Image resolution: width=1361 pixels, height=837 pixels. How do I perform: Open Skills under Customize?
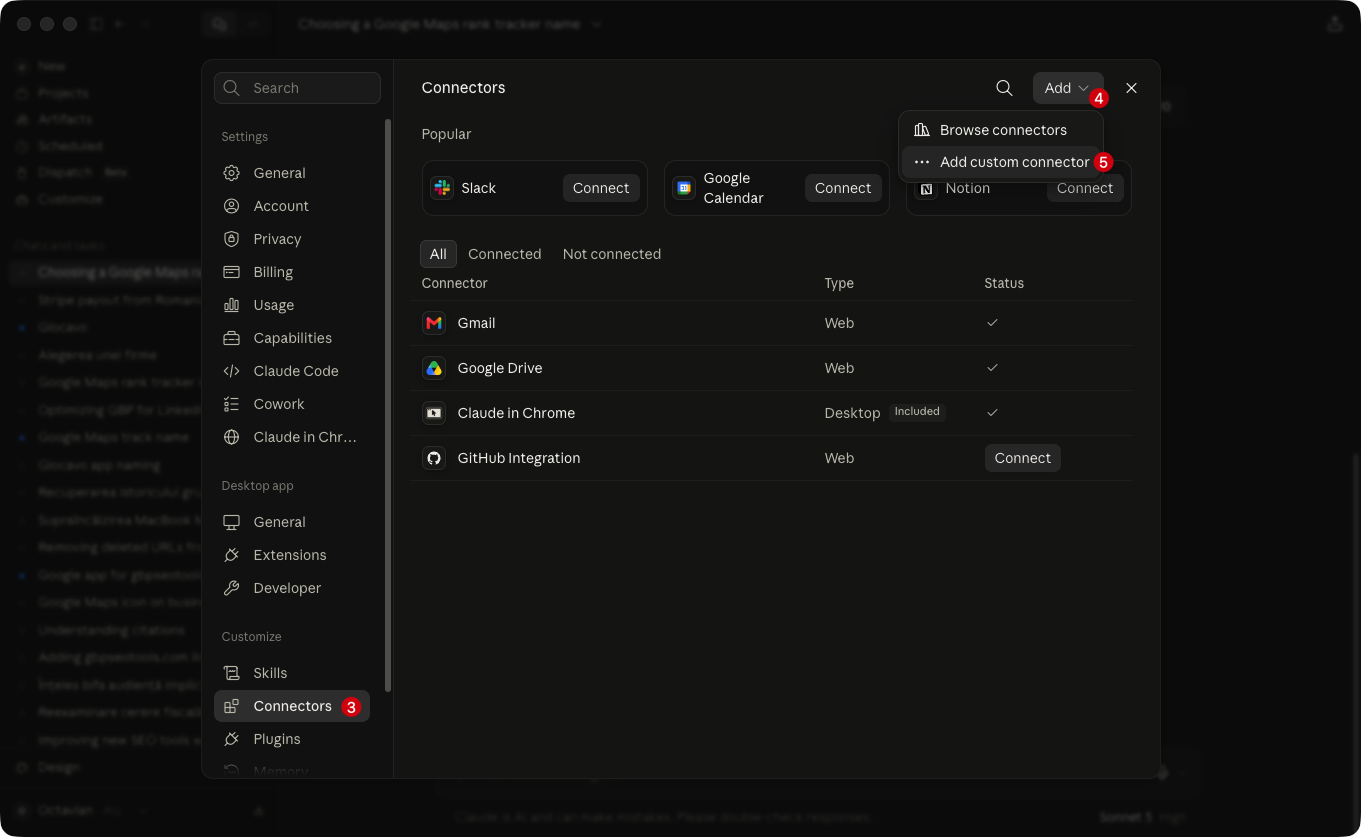[x=292, y=673]
